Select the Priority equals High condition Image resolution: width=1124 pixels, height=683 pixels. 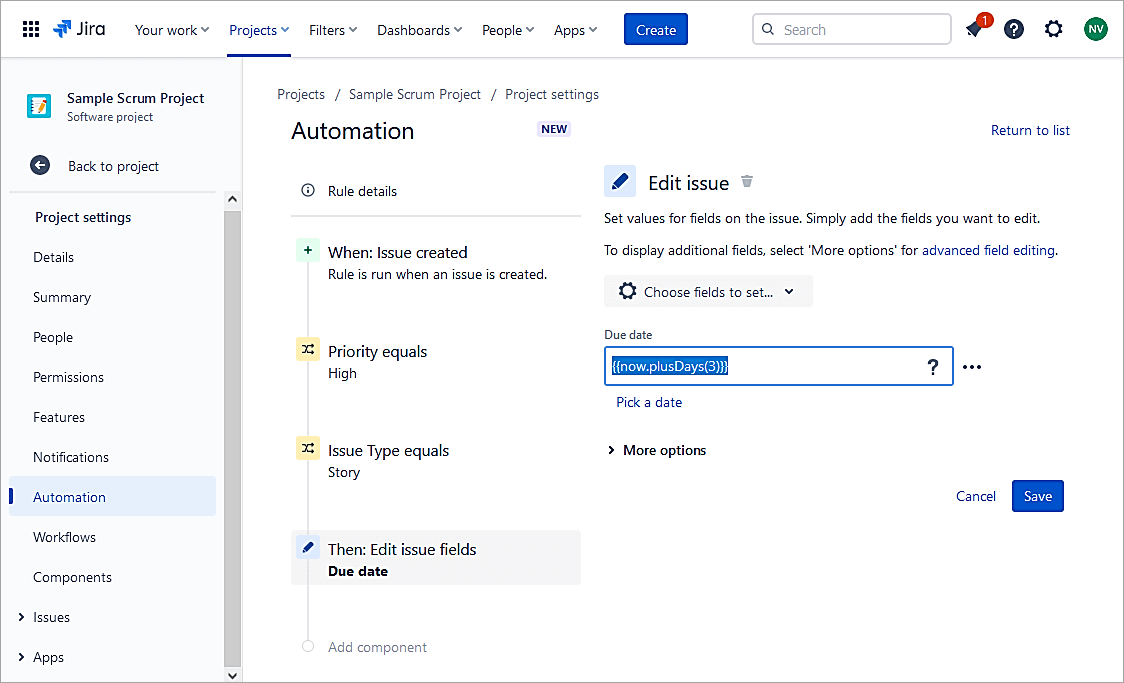(x=377, y=362)
